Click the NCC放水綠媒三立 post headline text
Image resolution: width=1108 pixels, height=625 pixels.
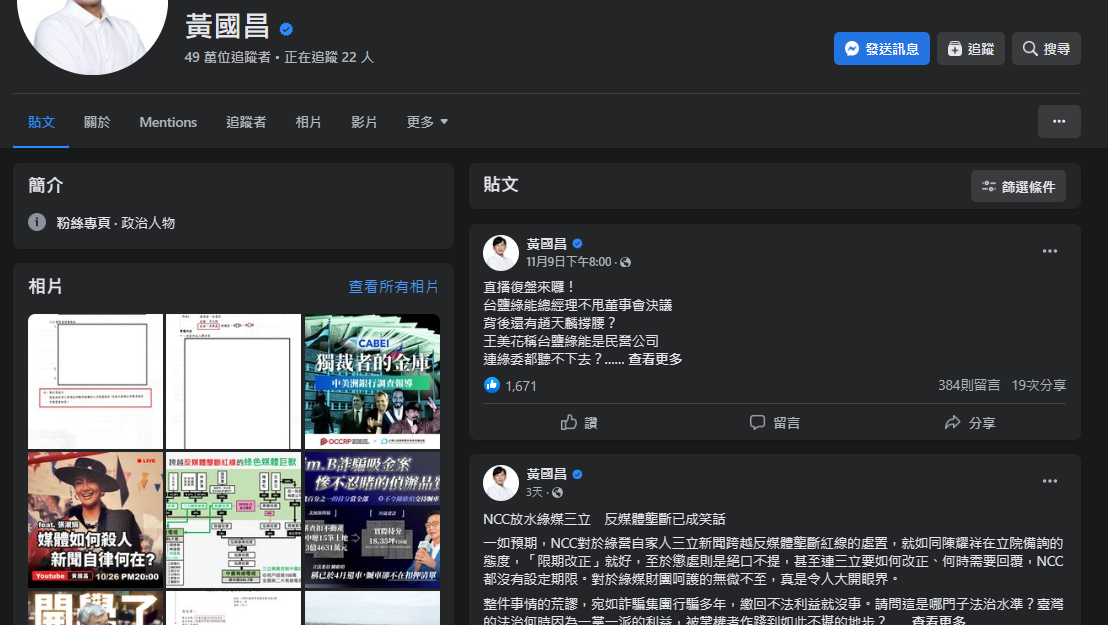604,519
